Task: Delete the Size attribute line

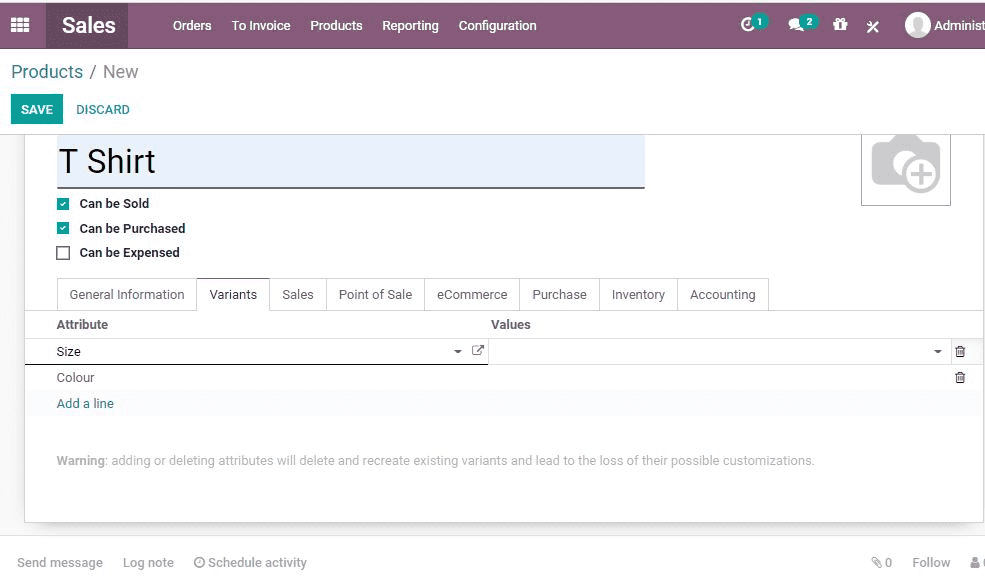Action: tap(960, 351)
